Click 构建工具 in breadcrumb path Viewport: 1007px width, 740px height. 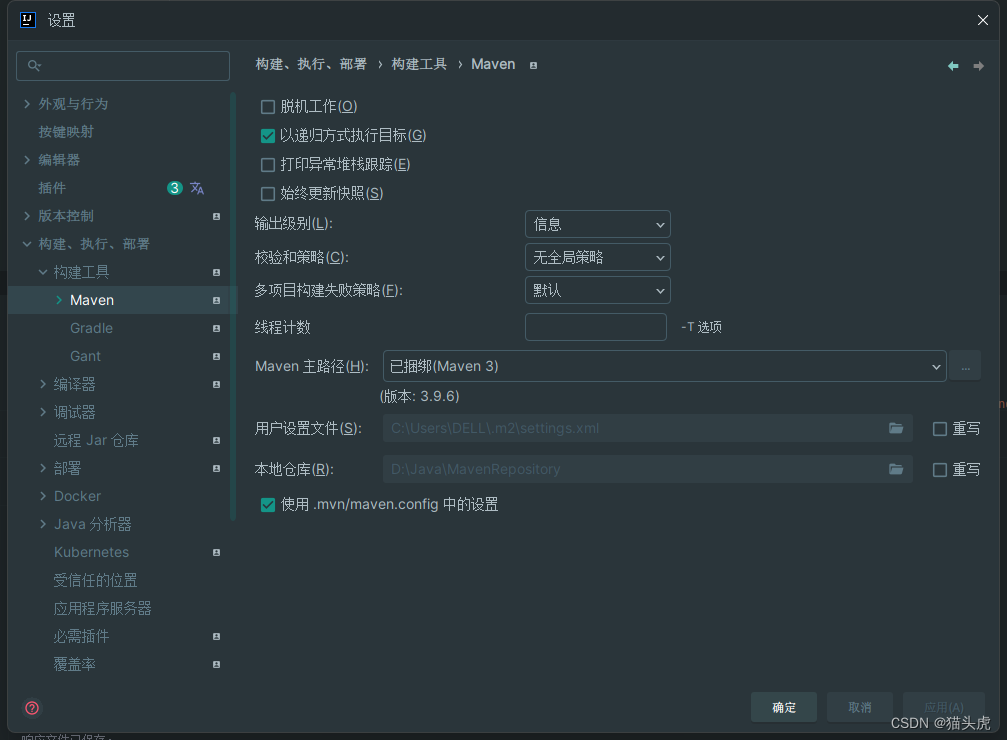pos(419,64)
